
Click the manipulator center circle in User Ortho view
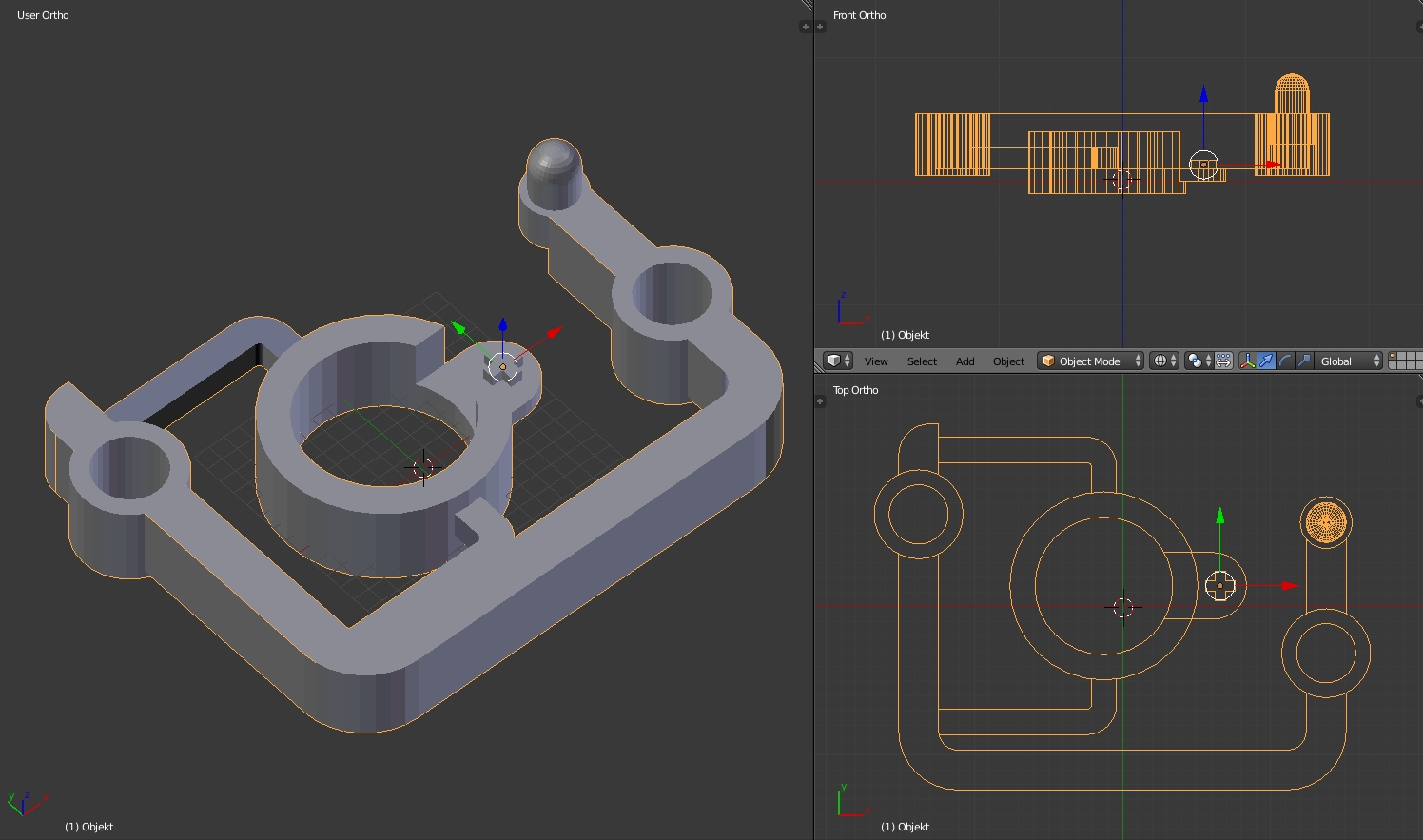(x=503, y=366)
